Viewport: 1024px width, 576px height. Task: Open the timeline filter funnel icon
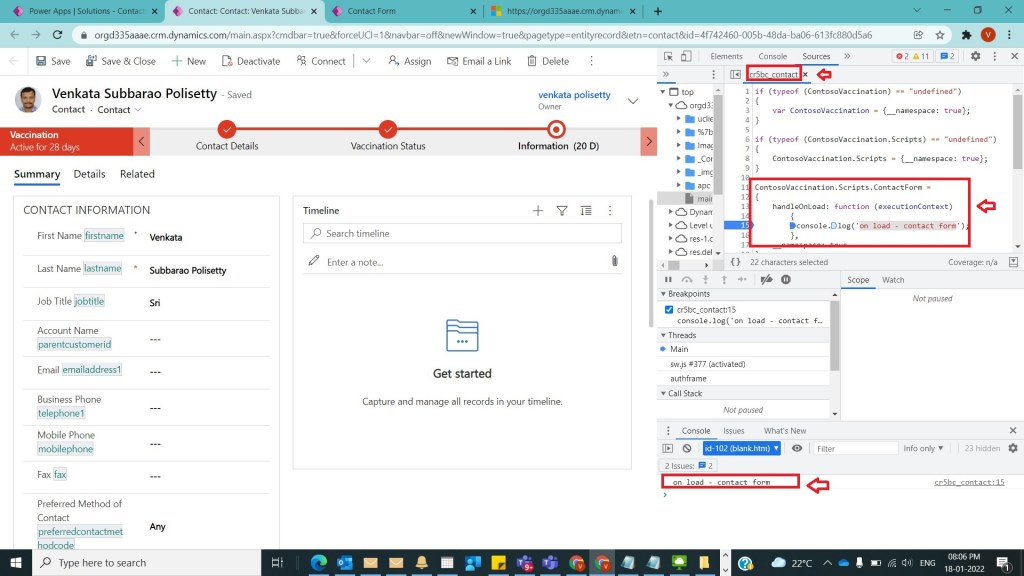pos(562,211)
